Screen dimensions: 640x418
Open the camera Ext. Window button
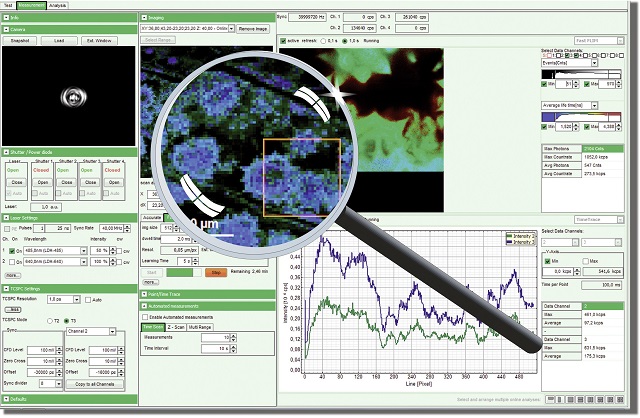pyautogui.click(x=99, y=41)
